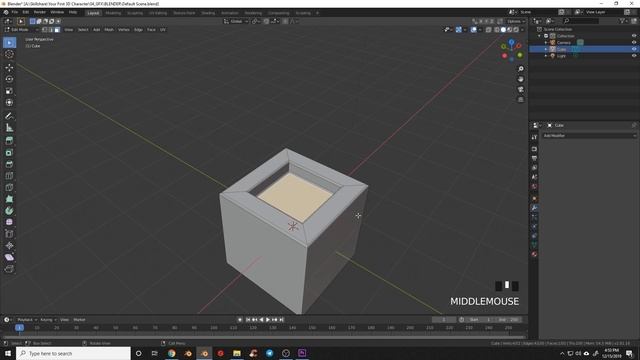Jump to the timeline start frame
This screenshot has width=640, height=360.
(248, 320)
